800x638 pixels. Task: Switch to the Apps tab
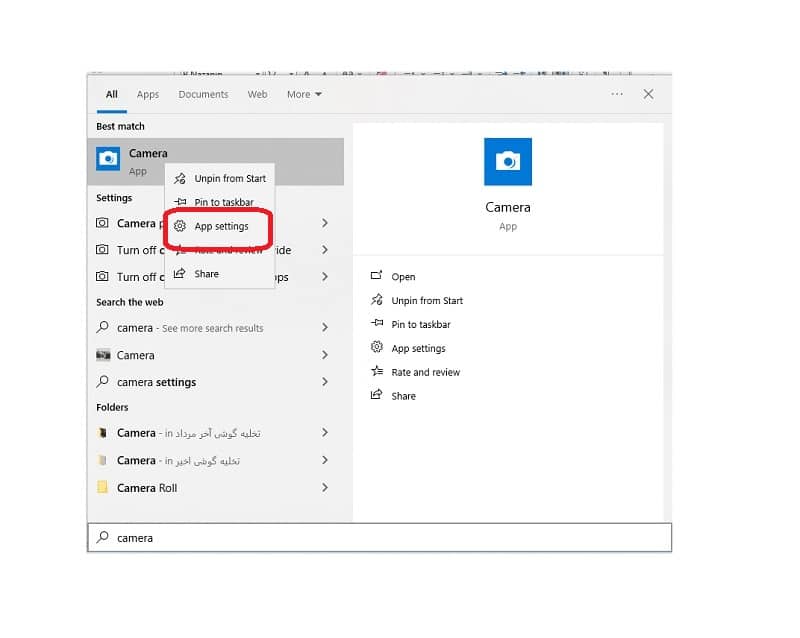click(148, 94)
